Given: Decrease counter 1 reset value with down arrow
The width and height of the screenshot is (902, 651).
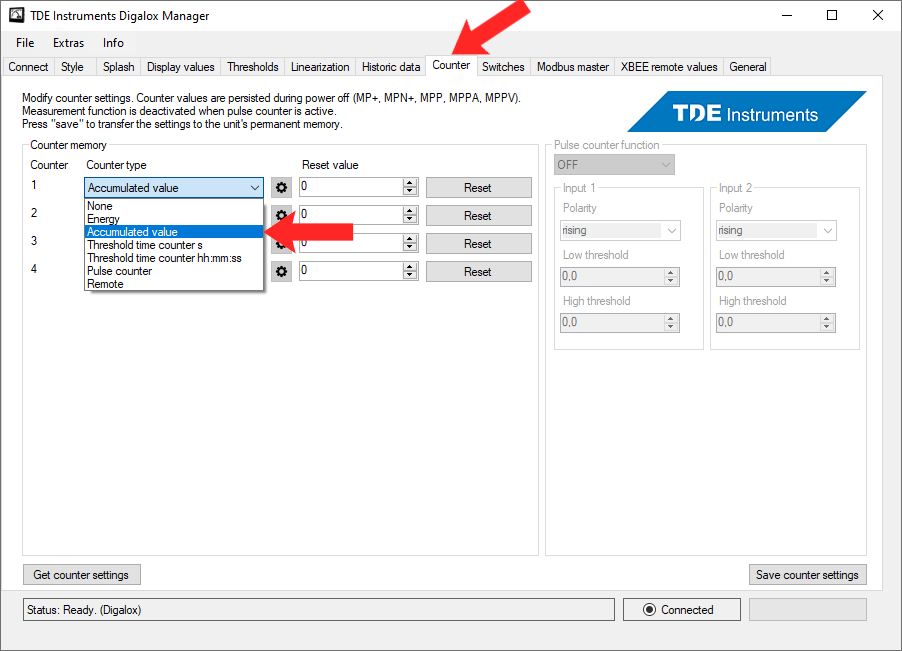Looking at the screenshot, I should [x=410, y=192].
